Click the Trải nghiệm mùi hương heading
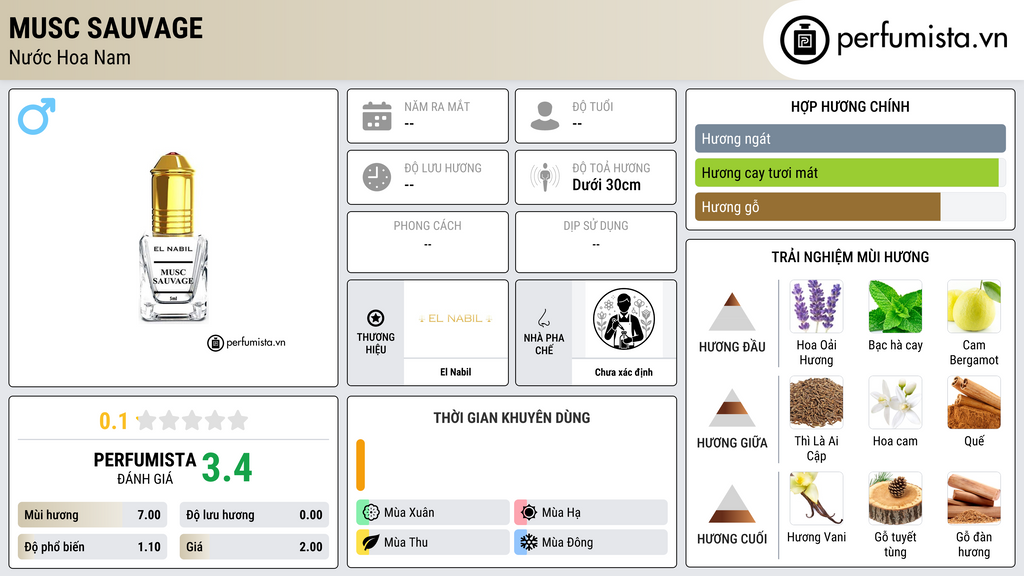Viewport: 1024px width, 576px height. tap(850, 257)
